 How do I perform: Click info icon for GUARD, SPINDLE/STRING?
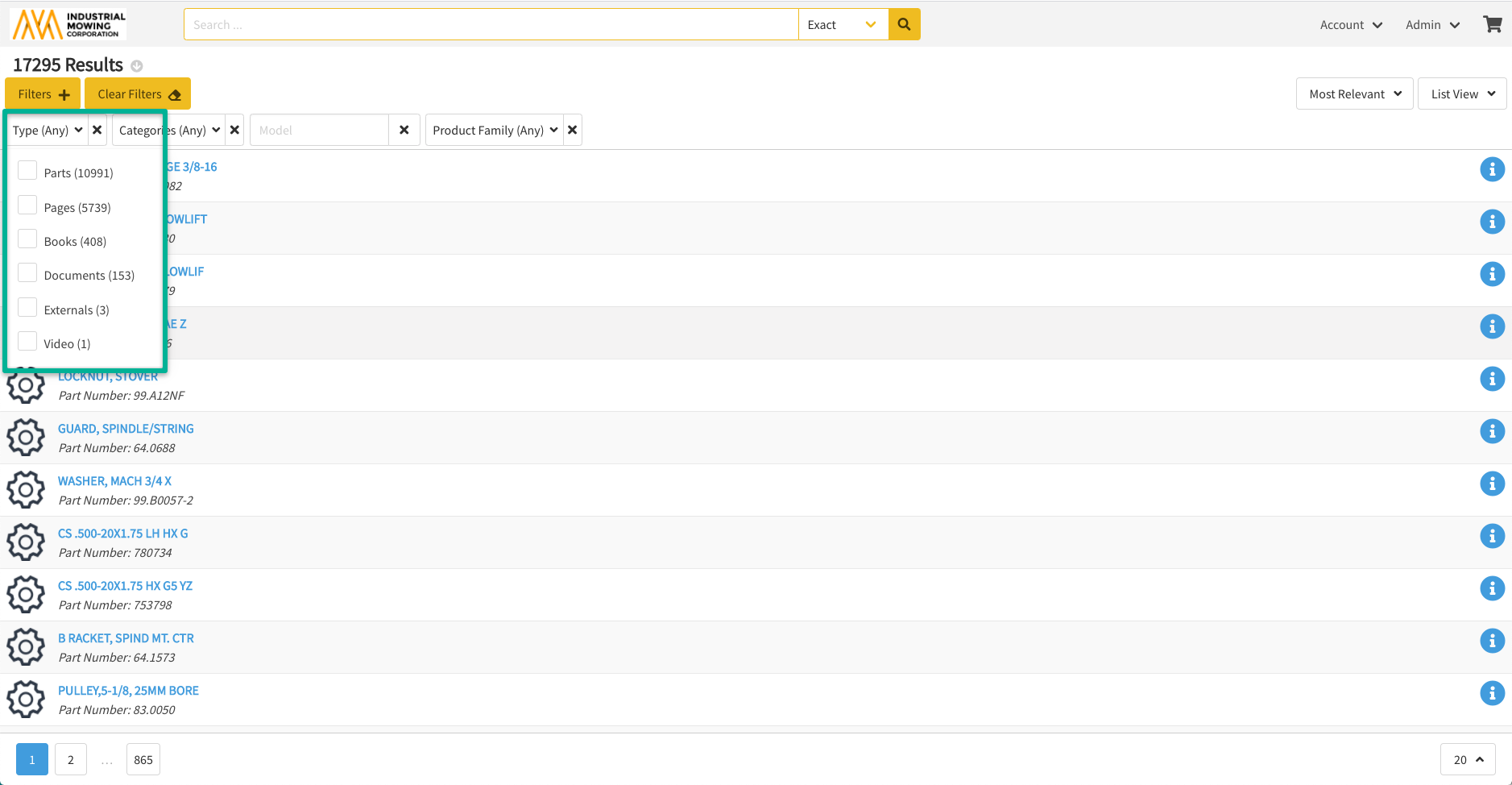pyautogui.click(x=1492, y=431)
